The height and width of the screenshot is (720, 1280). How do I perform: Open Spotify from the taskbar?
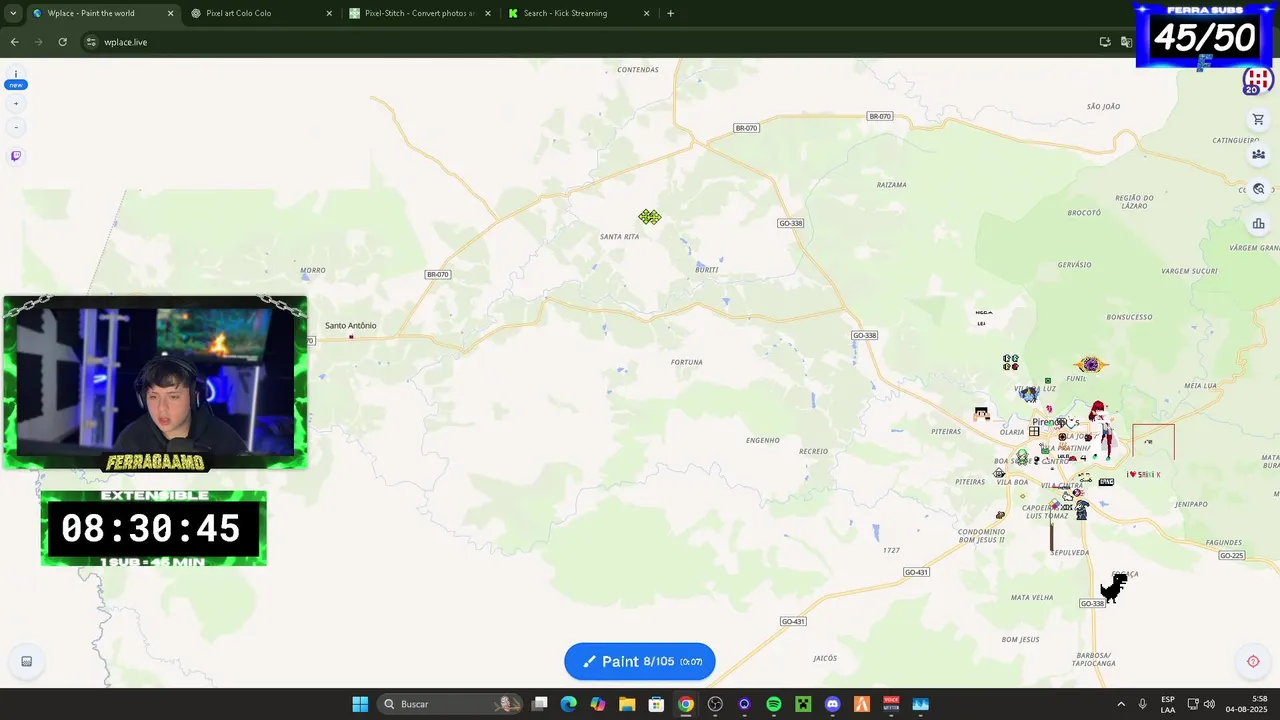(774, 704)
